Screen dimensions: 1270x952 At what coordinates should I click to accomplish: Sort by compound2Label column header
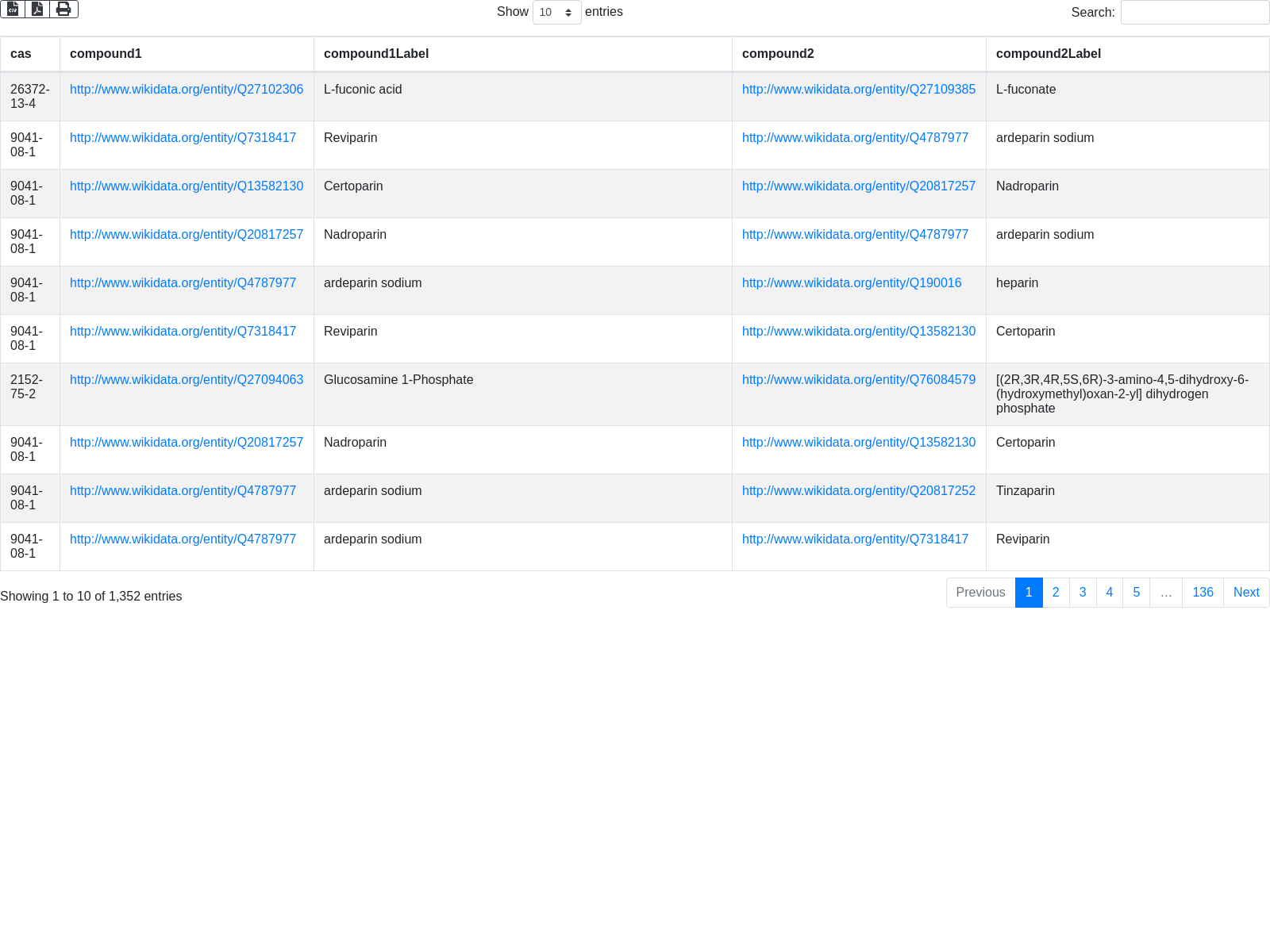coord(1048,54)
